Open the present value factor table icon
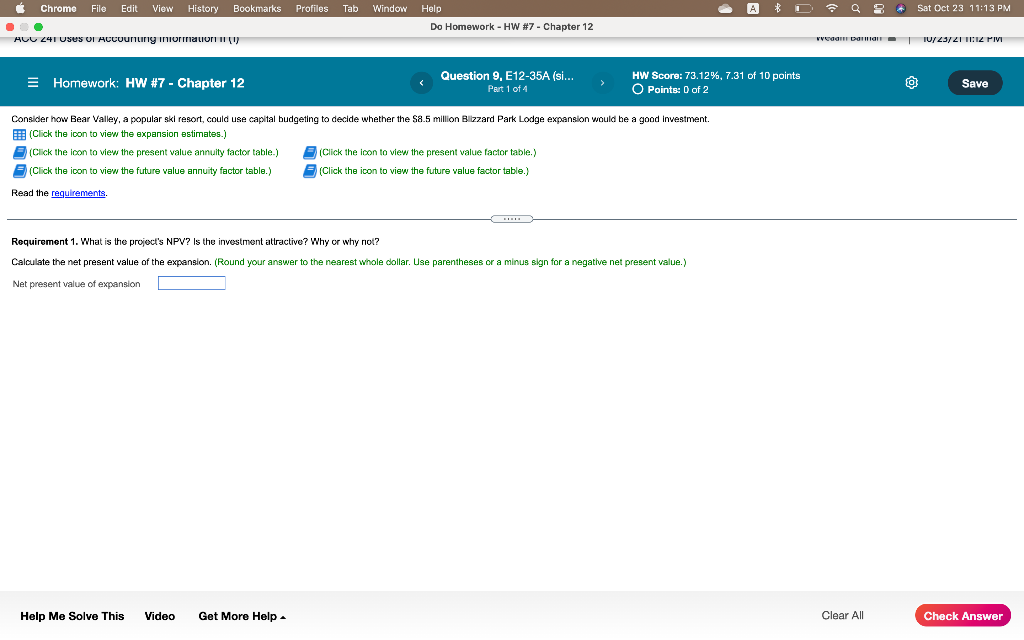Screen dimensions: 1024x640 [x=310, y=152]
